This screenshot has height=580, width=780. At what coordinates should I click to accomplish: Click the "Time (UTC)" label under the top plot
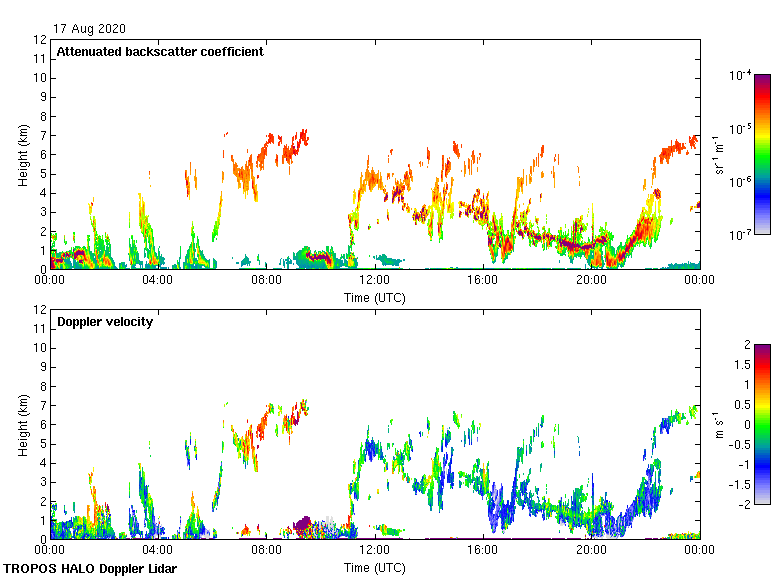coord(374,297)
